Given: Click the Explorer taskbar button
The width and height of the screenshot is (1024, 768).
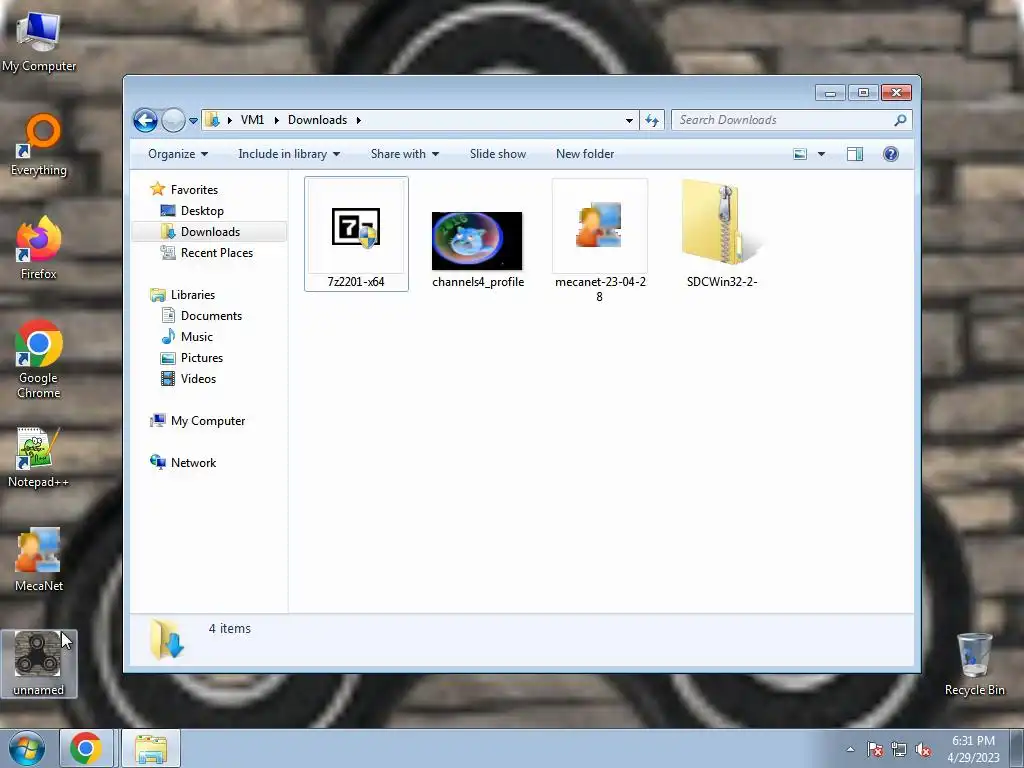Looking at the screenshot, I should pos(151,748).
